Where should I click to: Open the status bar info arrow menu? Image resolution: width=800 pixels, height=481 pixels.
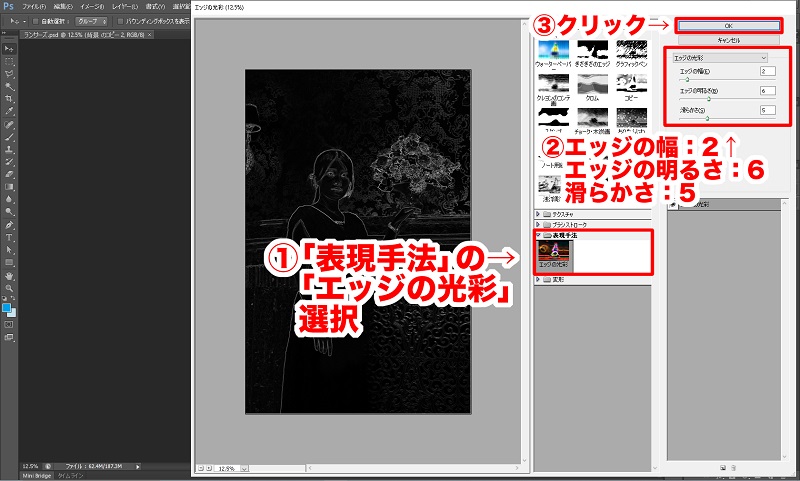click(137, 466)
